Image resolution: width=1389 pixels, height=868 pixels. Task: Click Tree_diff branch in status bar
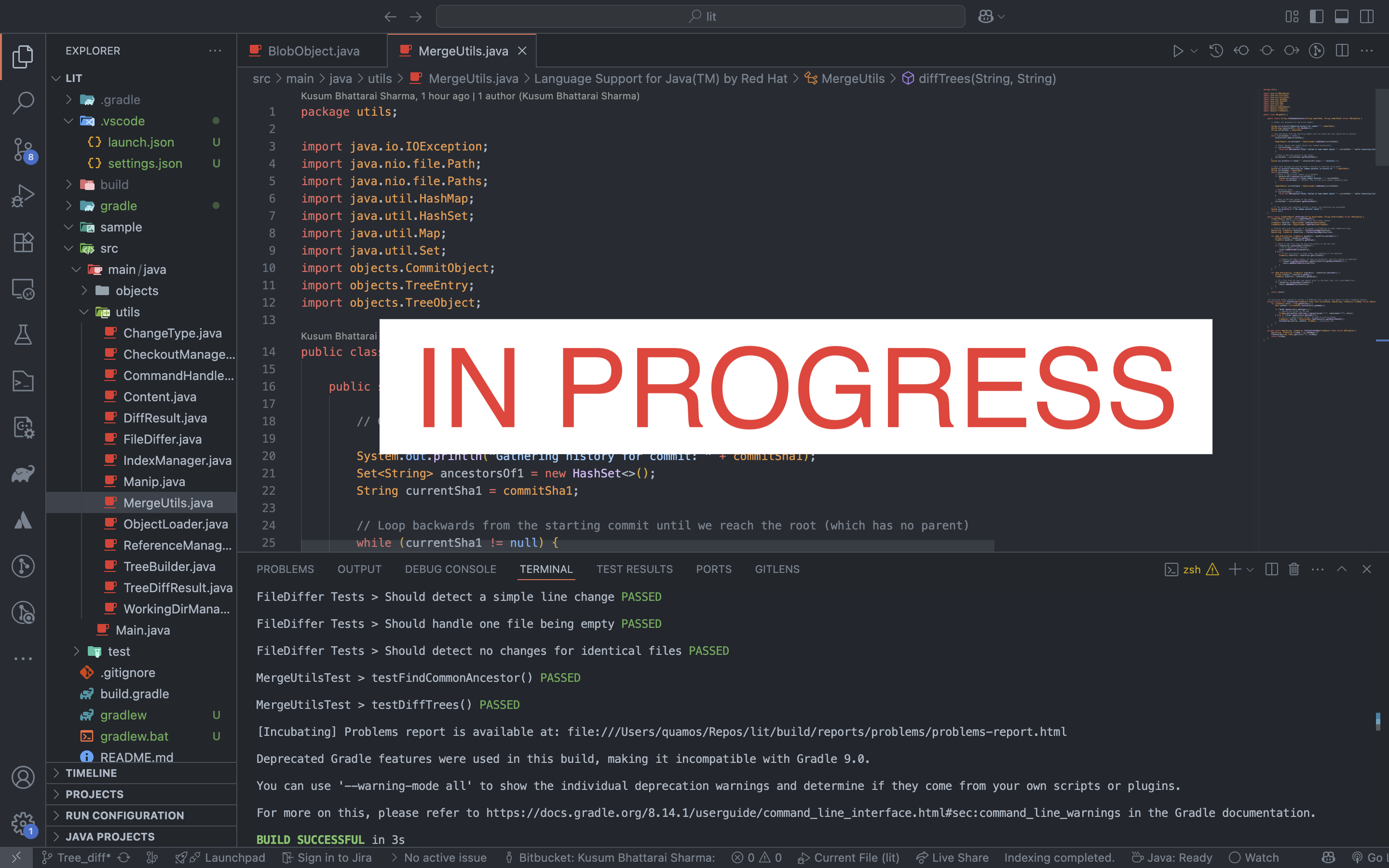(76, 857)
